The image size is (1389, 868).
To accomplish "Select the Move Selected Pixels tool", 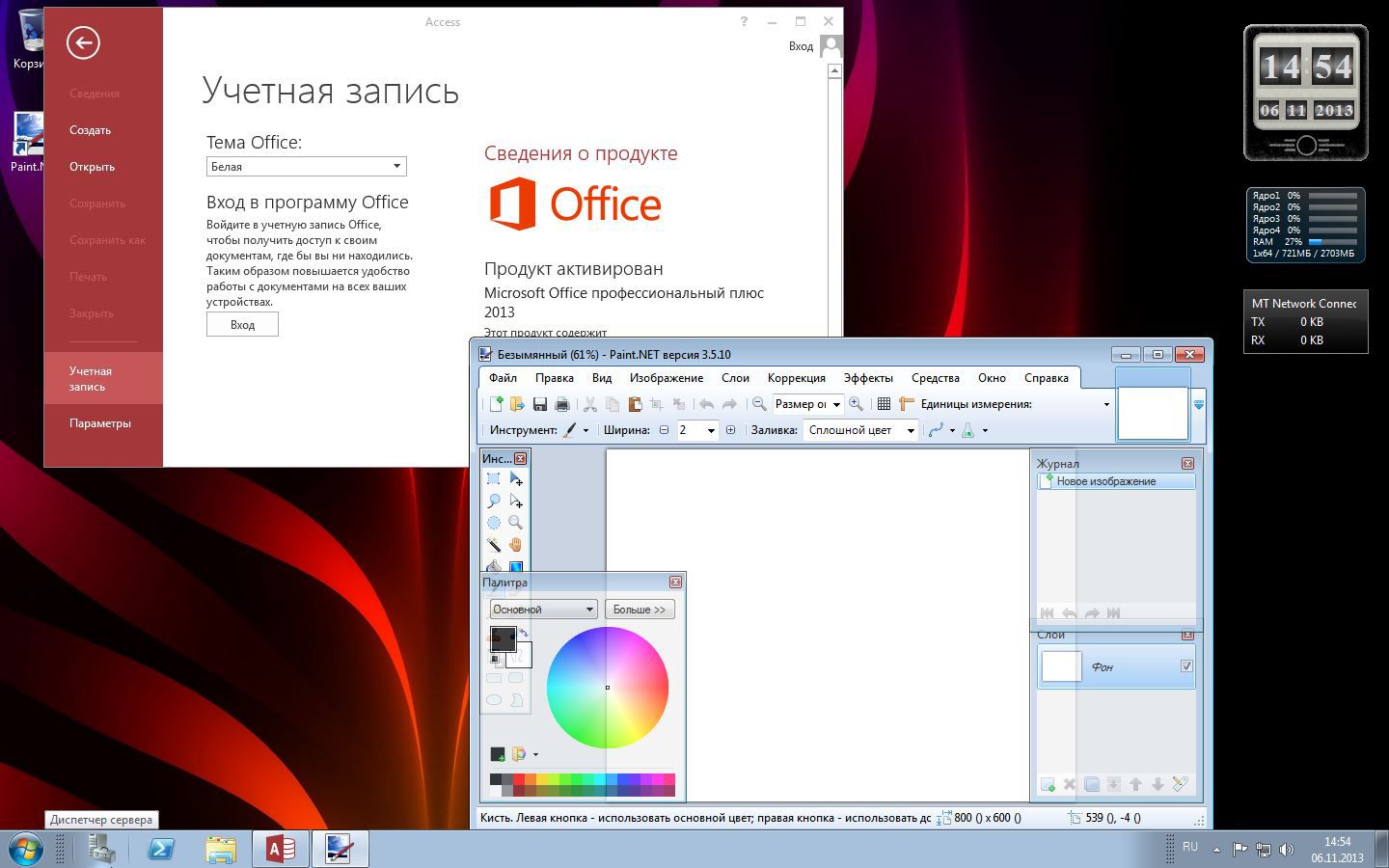I will click(516, 479).
